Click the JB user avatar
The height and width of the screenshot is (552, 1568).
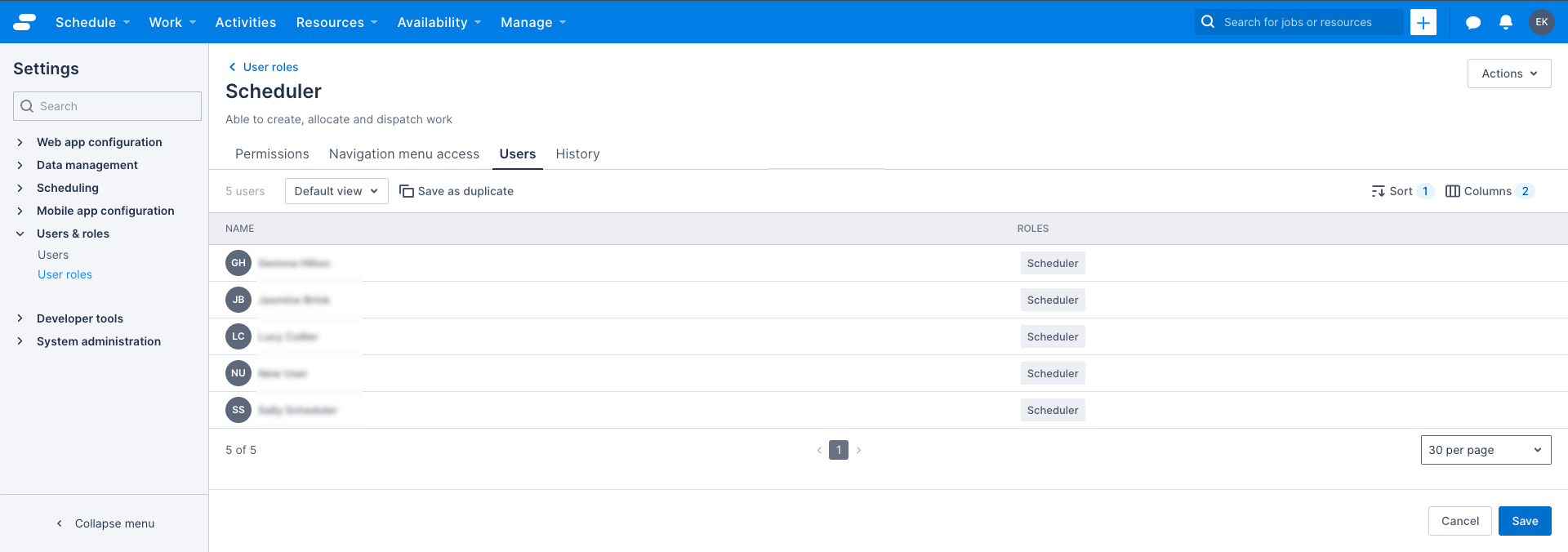[x=238, y=300]
